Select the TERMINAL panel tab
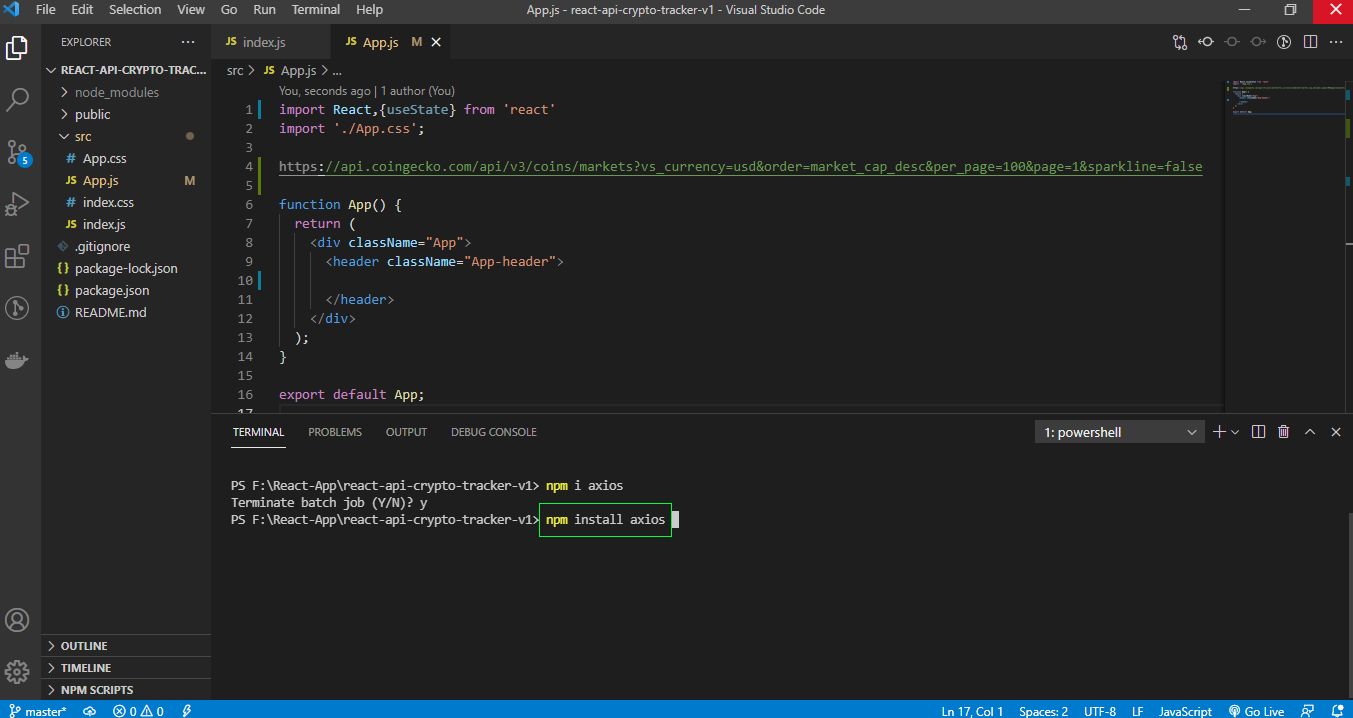Viewport: 1353px width, 718px height. click(258, 432)
